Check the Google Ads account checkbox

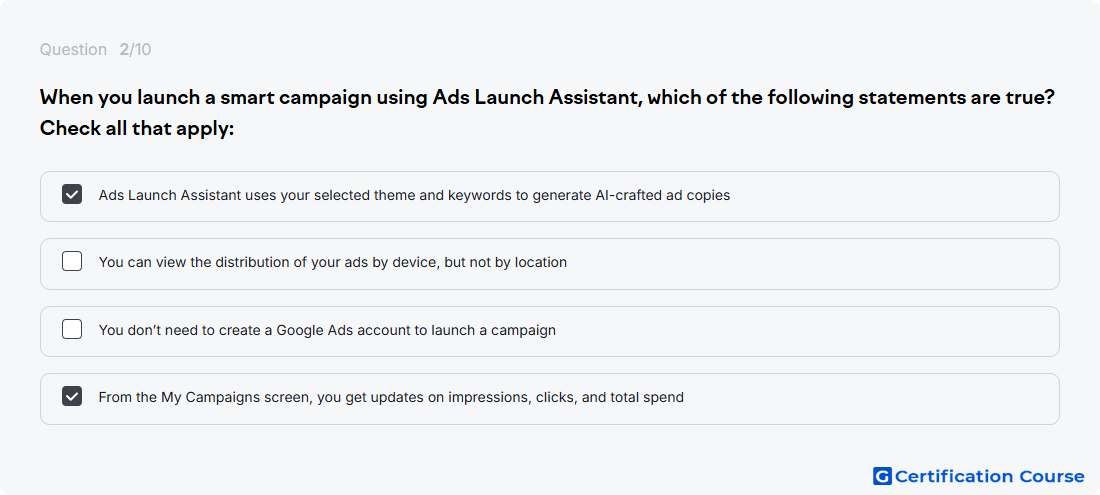click(72, 329)
